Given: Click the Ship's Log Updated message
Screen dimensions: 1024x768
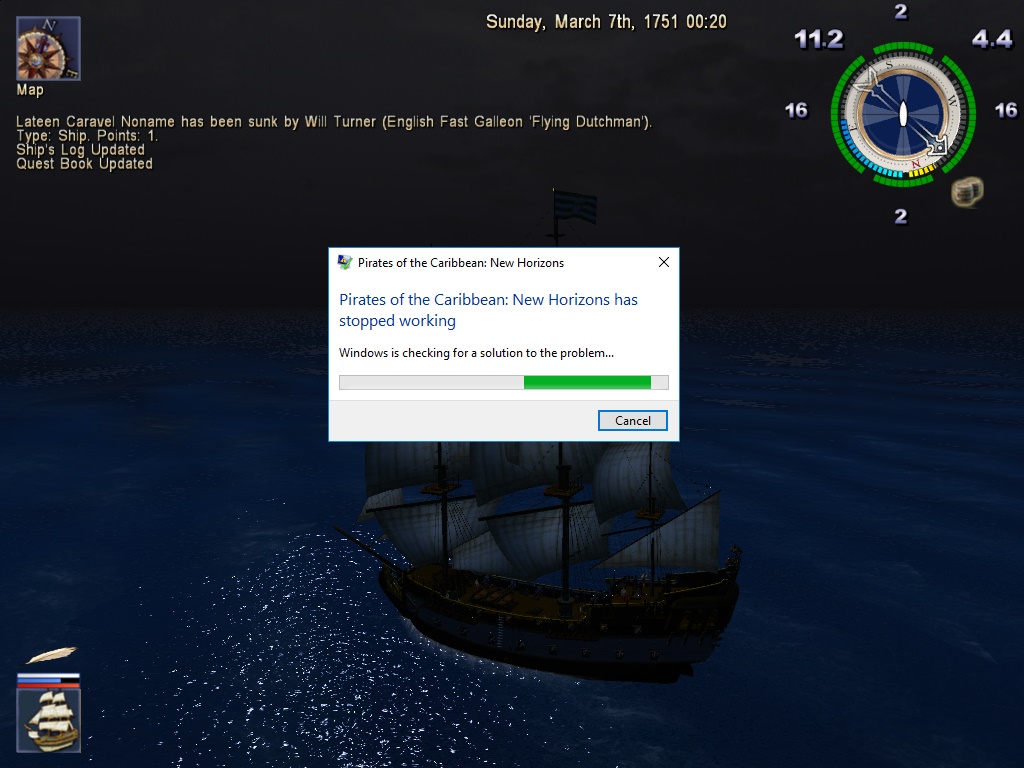Looking at the screenshot, I should tap(80, 150).
